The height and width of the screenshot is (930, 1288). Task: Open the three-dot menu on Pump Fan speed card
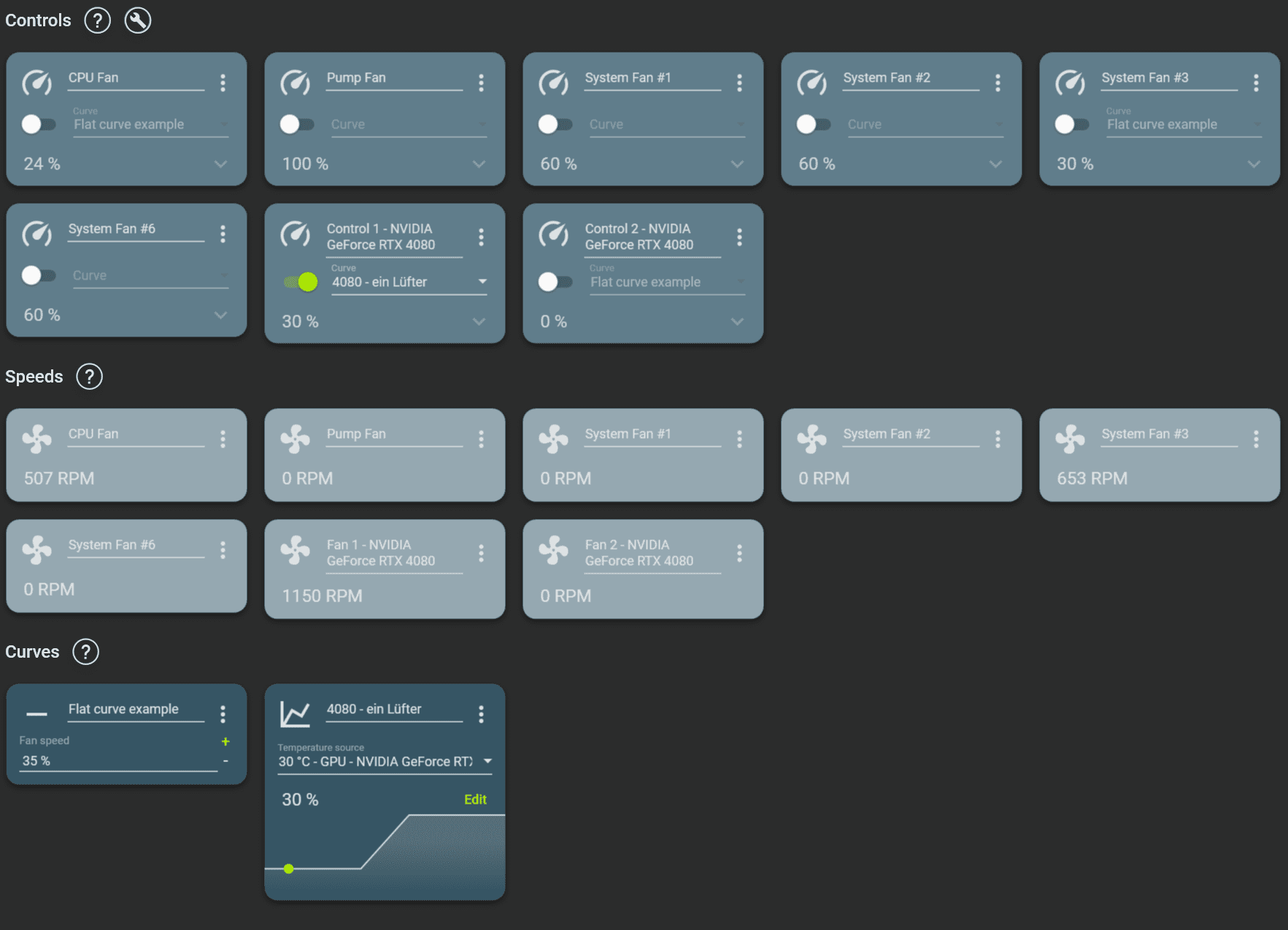tap(481, 439)
